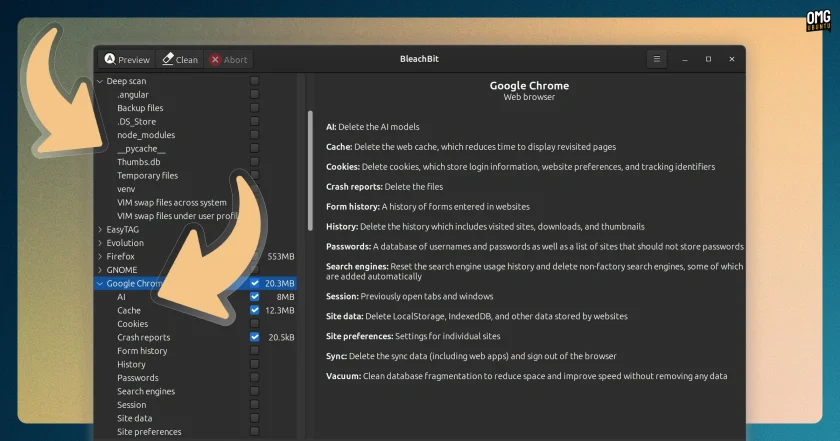Select the GNOME tree row

(196, 270)
